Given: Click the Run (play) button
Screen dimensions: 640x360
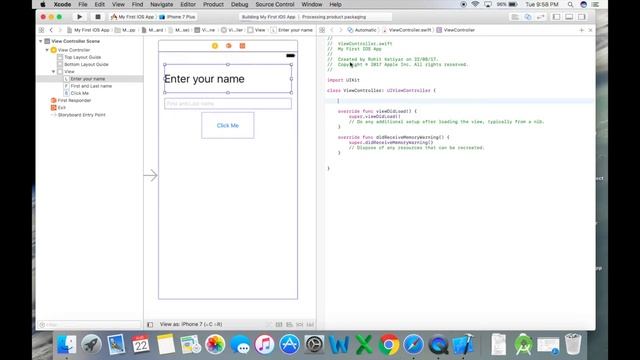Looking at the screenshot, I should (80, 17).
